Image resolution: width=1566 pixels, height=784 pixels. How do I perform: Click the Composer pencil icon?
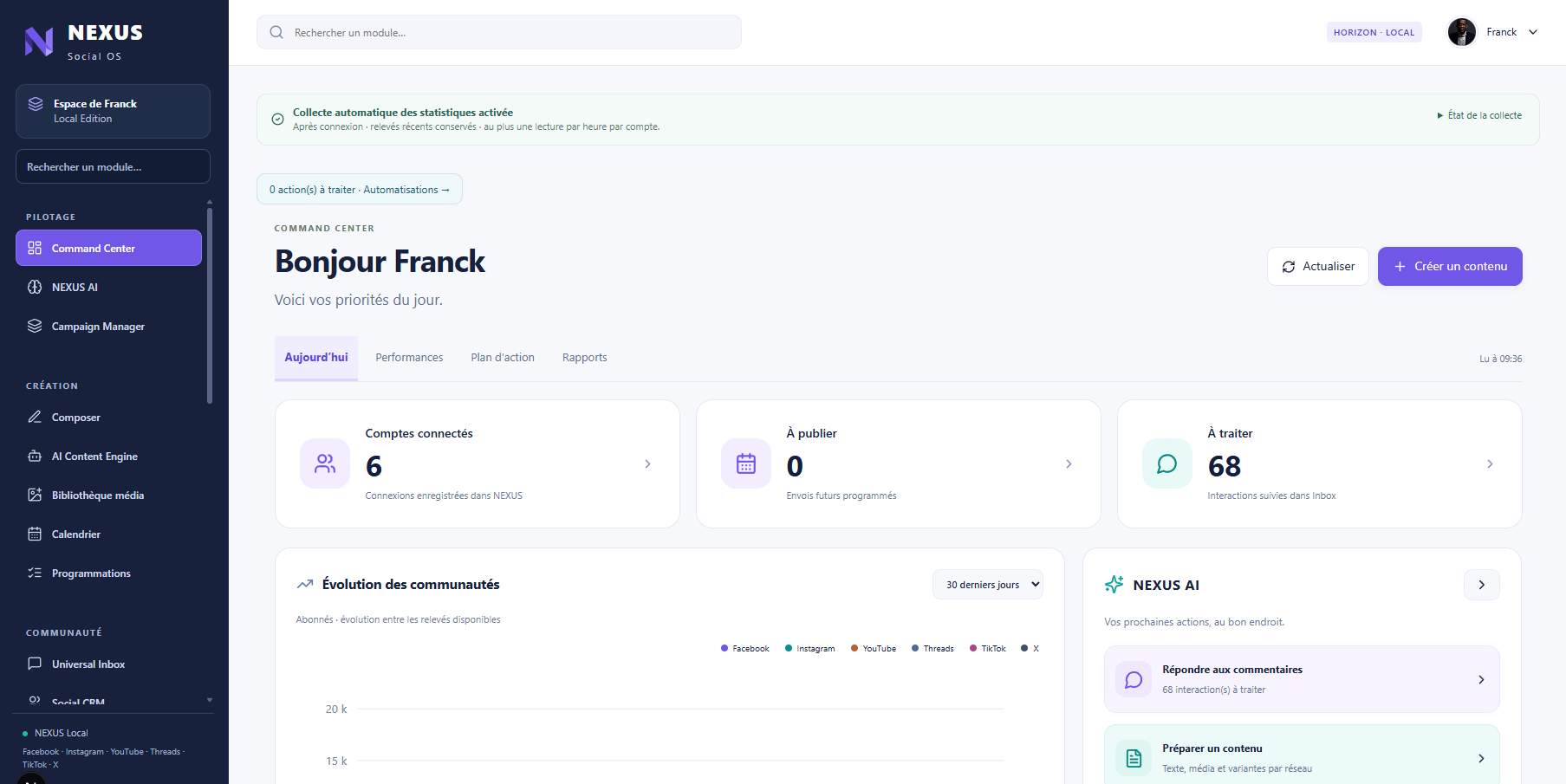35,417
